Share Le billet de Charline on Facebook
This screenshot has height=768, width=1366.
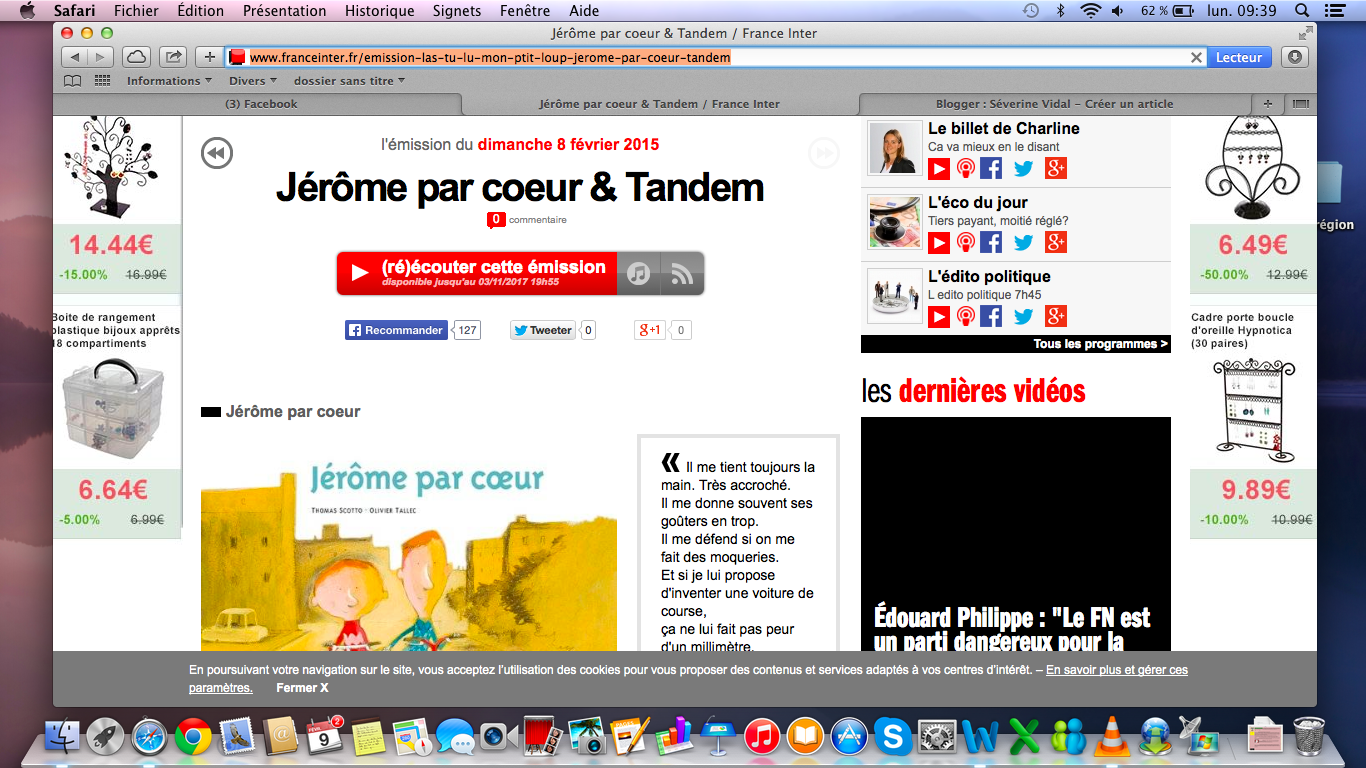(991, 168)
